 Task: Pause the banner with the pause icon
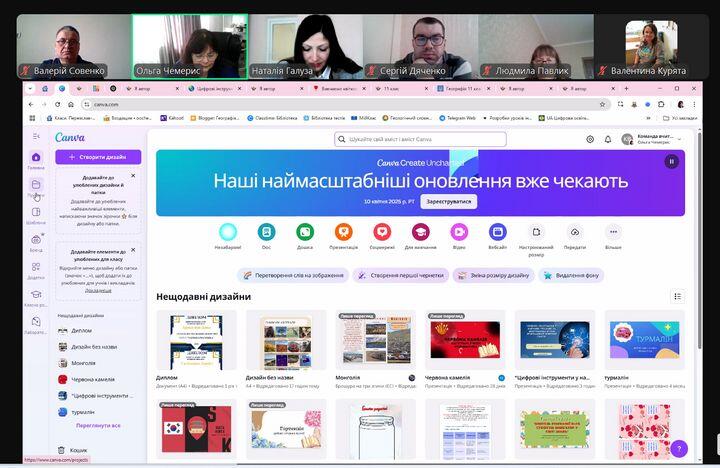click(x=671, y=162)
